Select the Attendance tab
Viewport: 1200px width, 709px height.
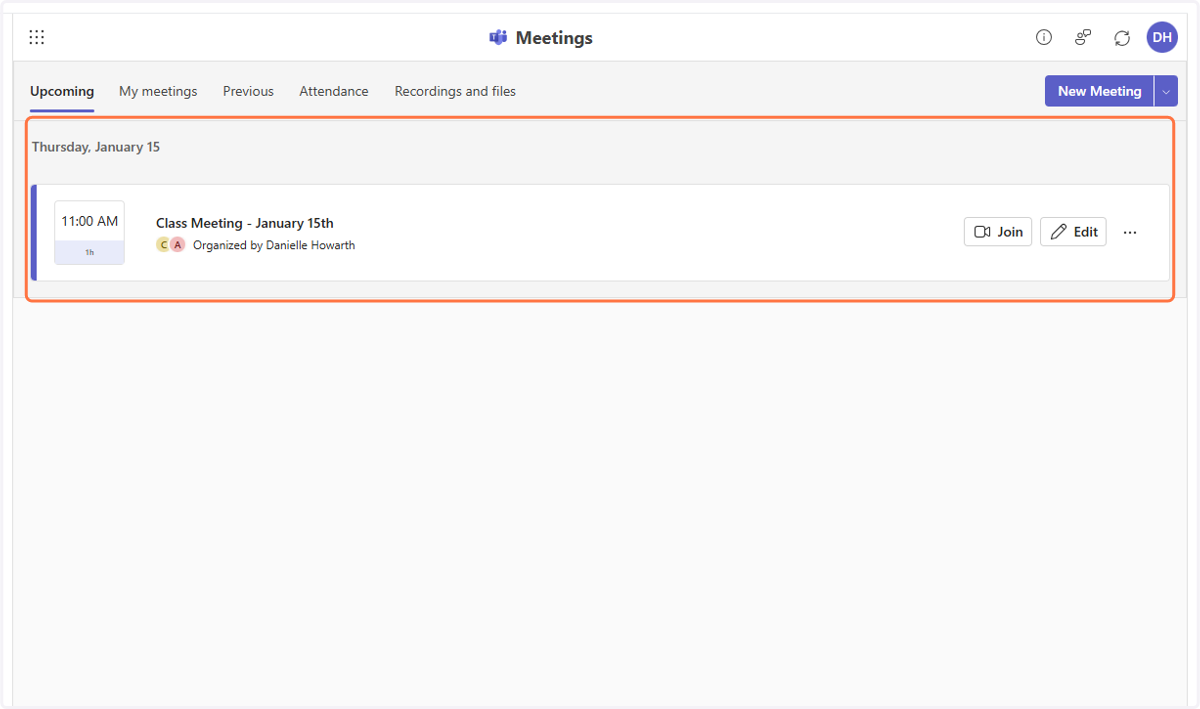(334, 91)
